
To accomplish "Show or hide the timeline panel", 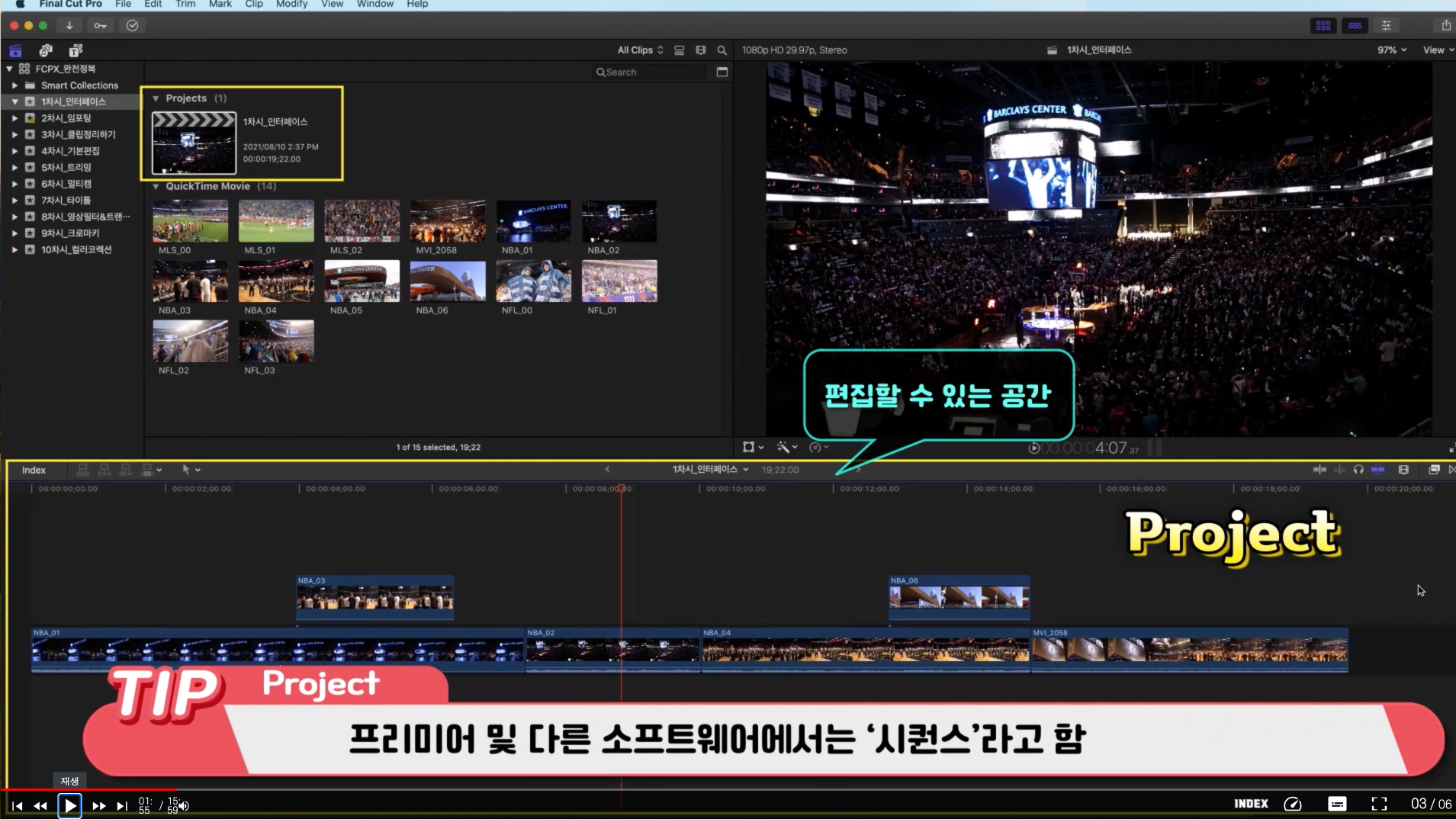I will 1355,25.
